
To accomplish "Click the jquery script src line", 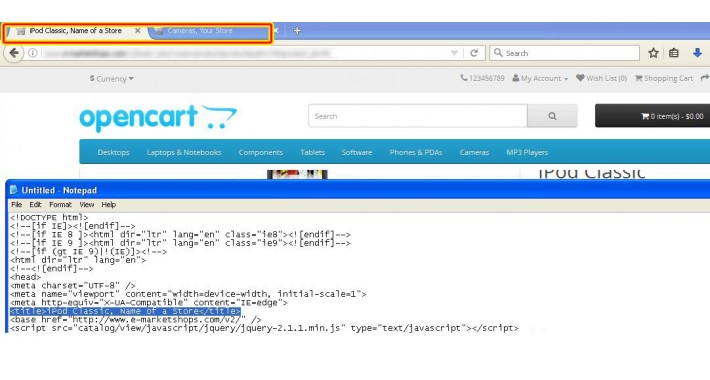I will coord(264,328).
